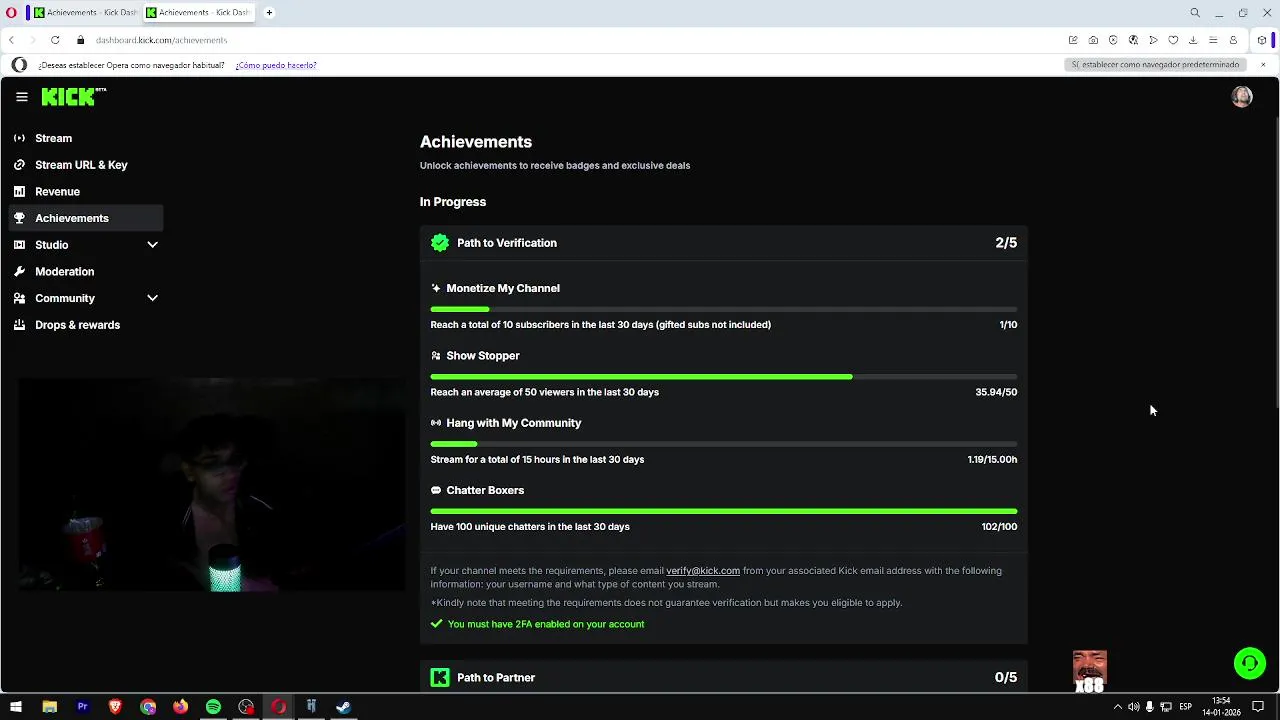Open Revenue section

[86, 191]
